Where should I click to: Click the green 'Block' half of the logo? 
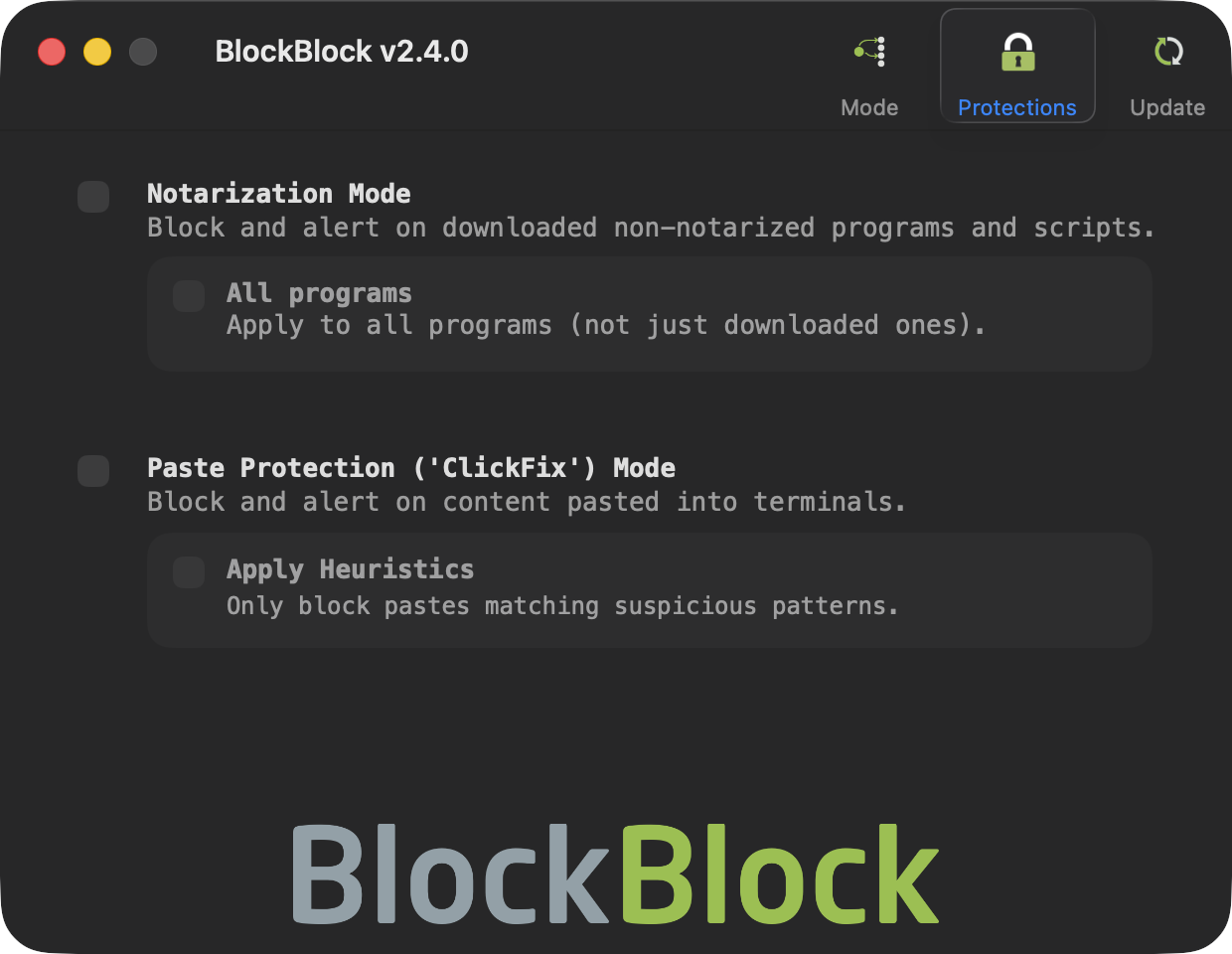pos(780,874)
